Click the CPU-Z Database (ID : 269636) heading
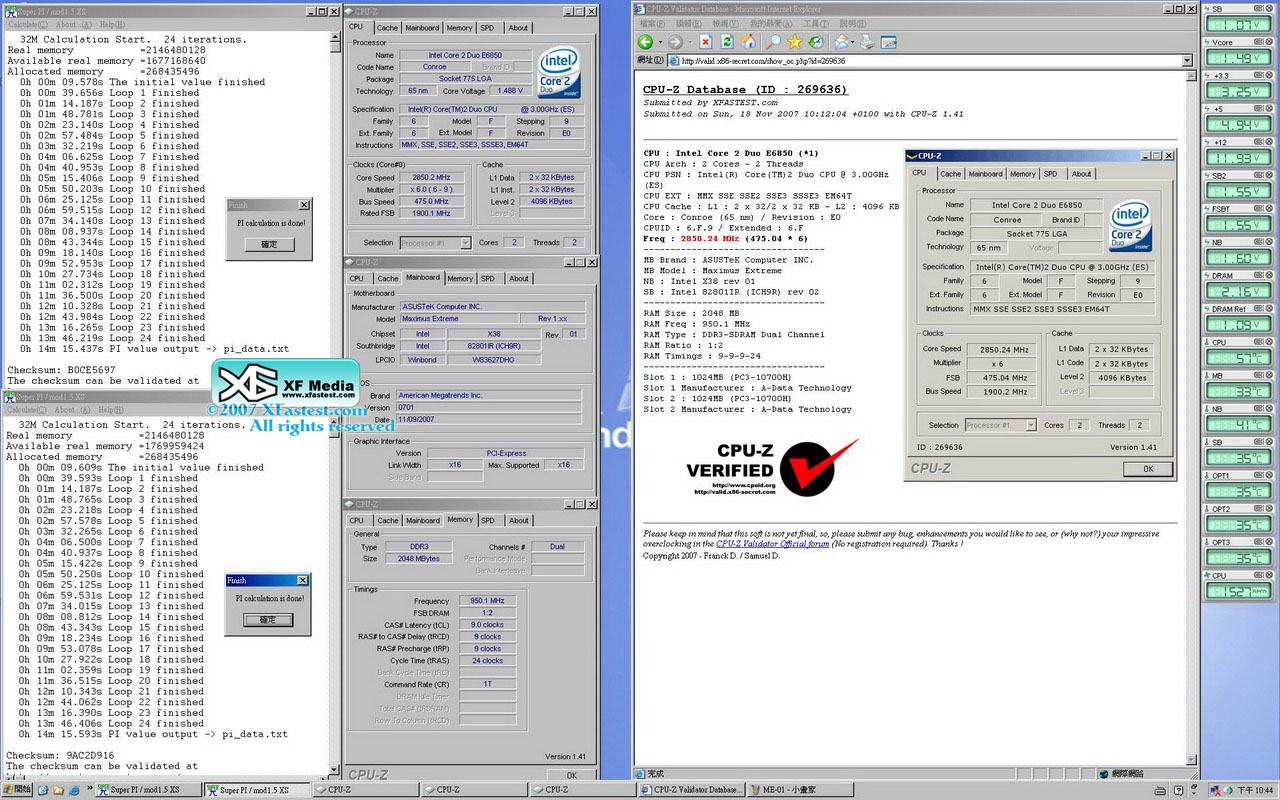Screen dimensions: 1280x800 tap(745, 90)
